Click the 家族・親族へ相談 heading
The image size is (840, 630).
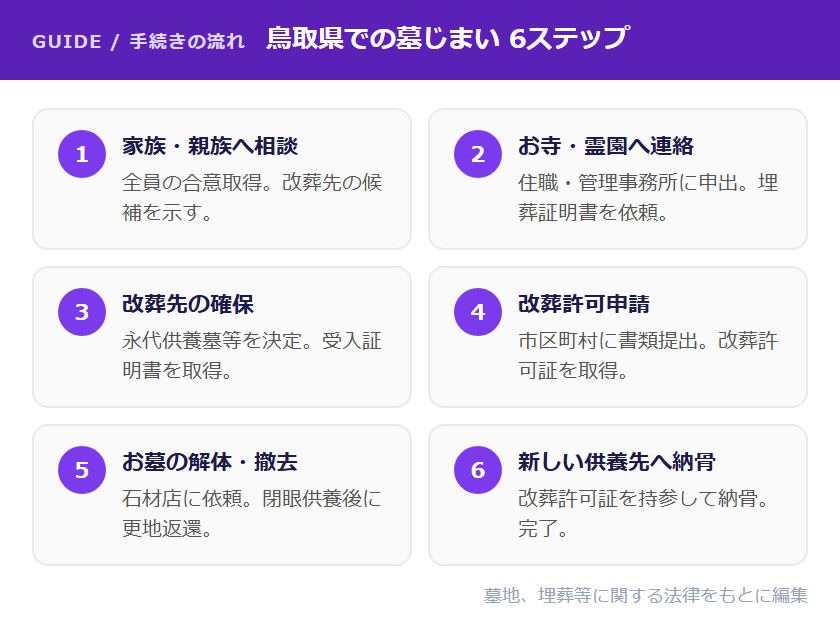click(210, 146)
